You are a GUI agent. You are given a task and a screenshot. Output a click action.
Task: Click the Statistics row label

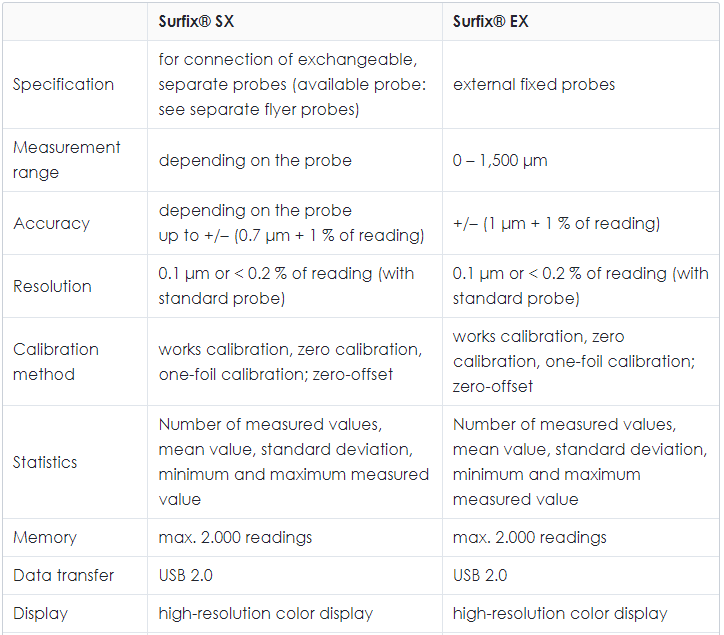click(x=45, y=462)
